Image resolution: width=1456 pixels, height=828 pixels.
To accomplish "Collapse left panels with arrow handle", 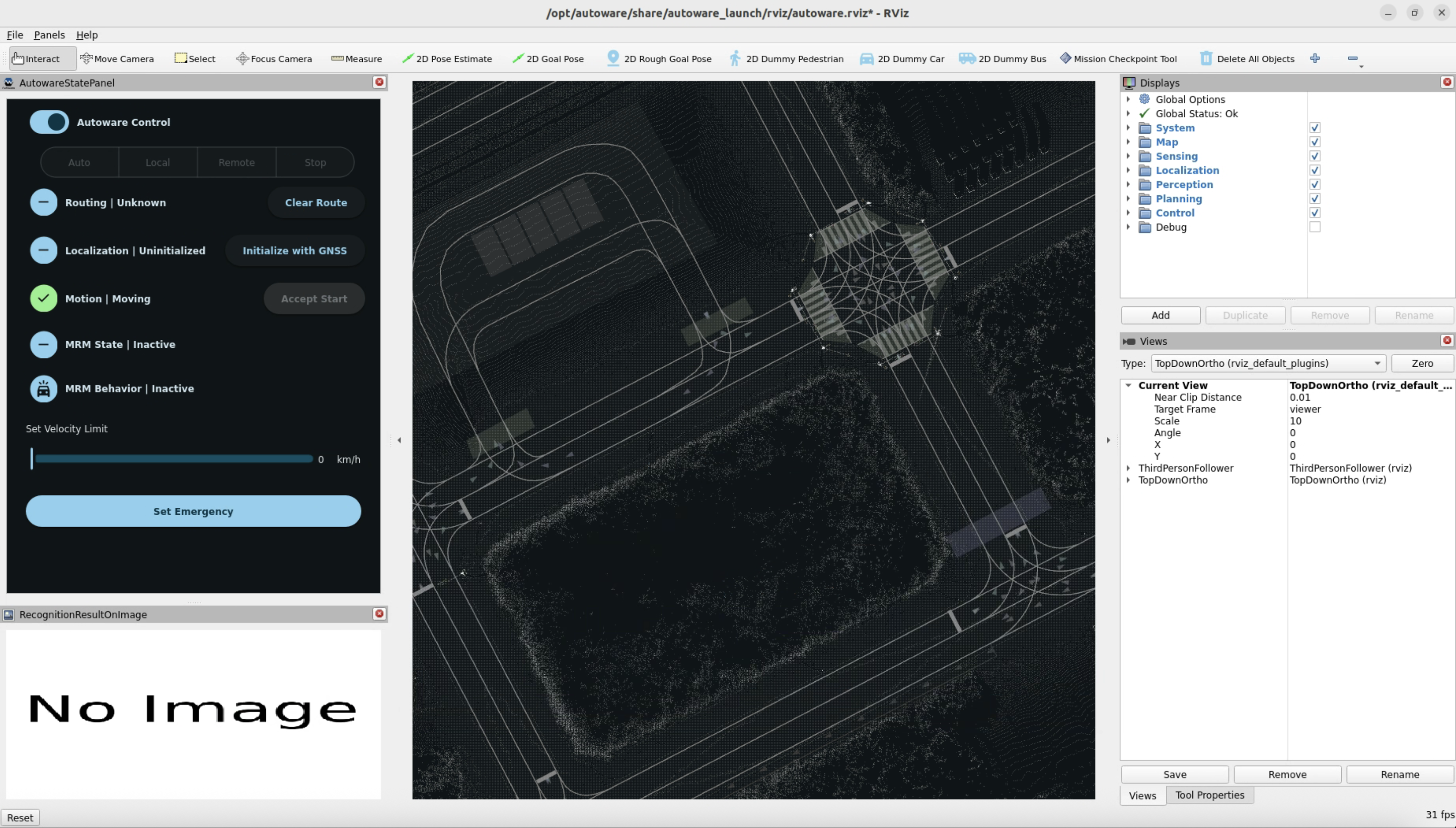I will pos(399,440).
